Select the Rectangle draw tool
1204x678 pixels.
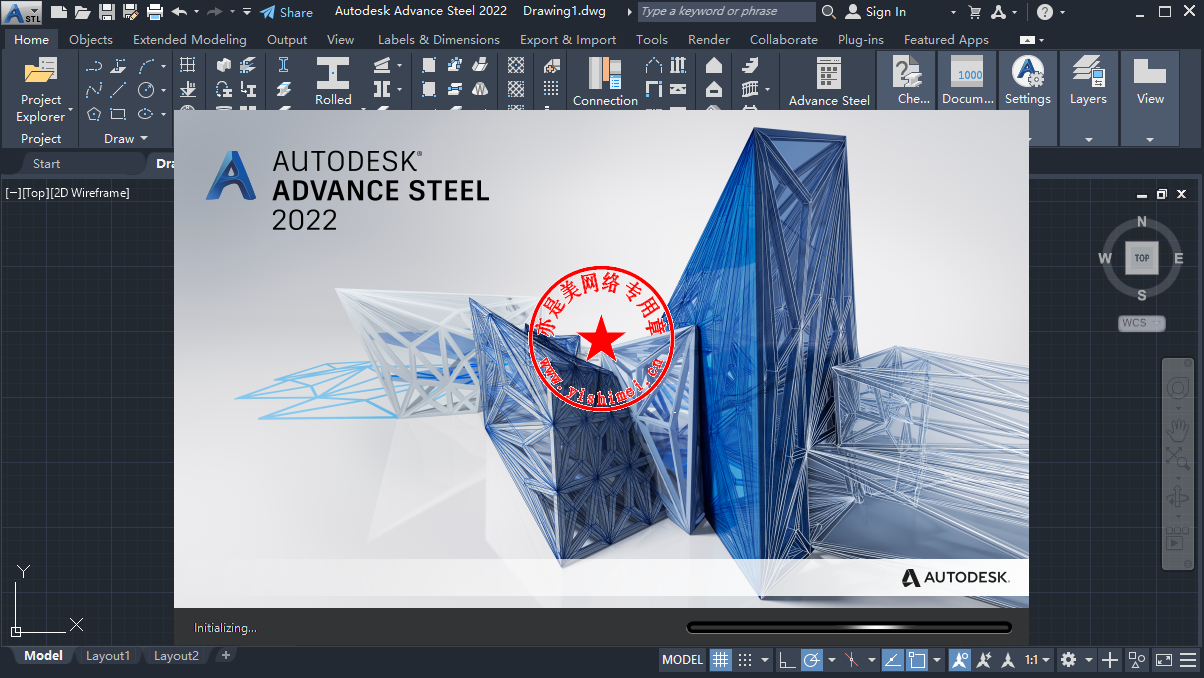[119, 113]
